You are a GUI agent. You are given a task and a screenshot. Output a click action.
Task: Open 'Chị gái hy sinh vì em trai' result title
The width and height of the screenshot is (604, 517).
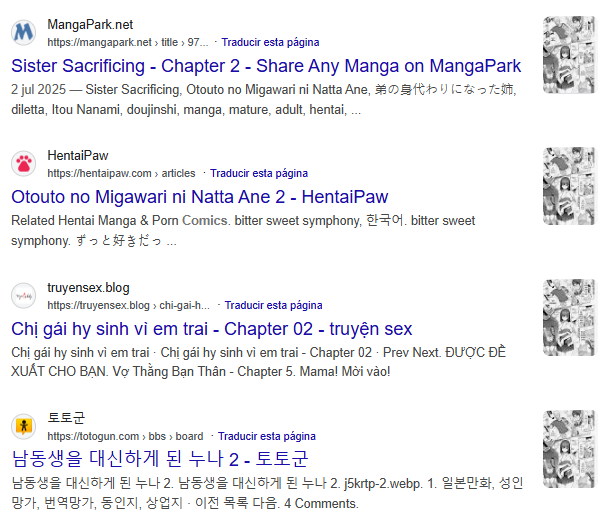[211, 329]
